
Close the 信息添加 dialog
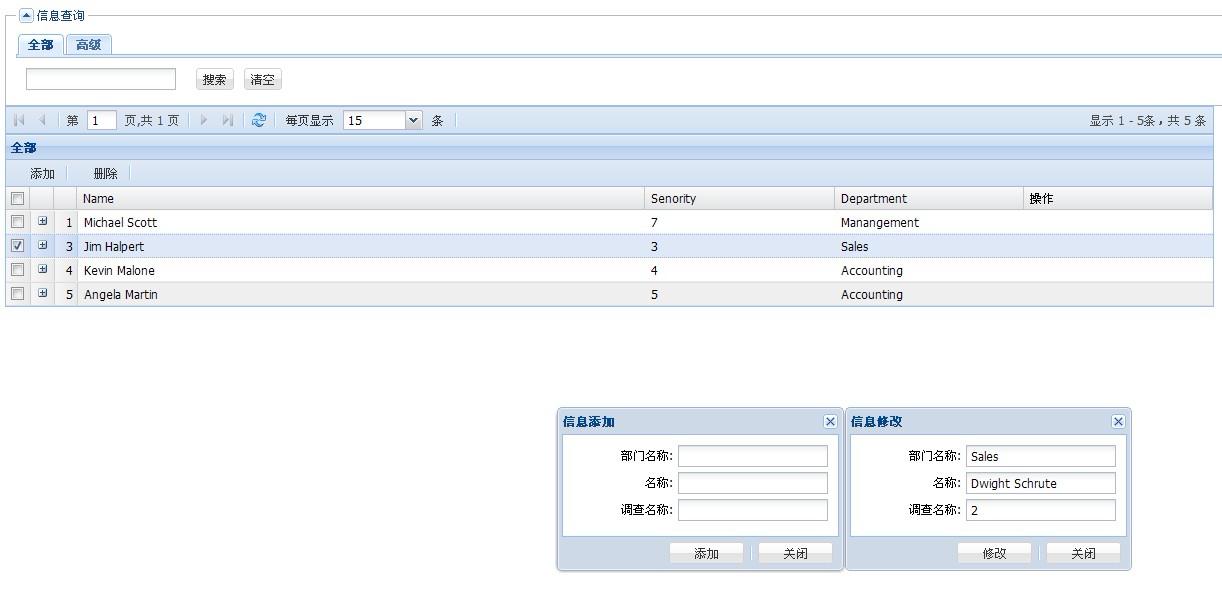[x=830, y=421]
